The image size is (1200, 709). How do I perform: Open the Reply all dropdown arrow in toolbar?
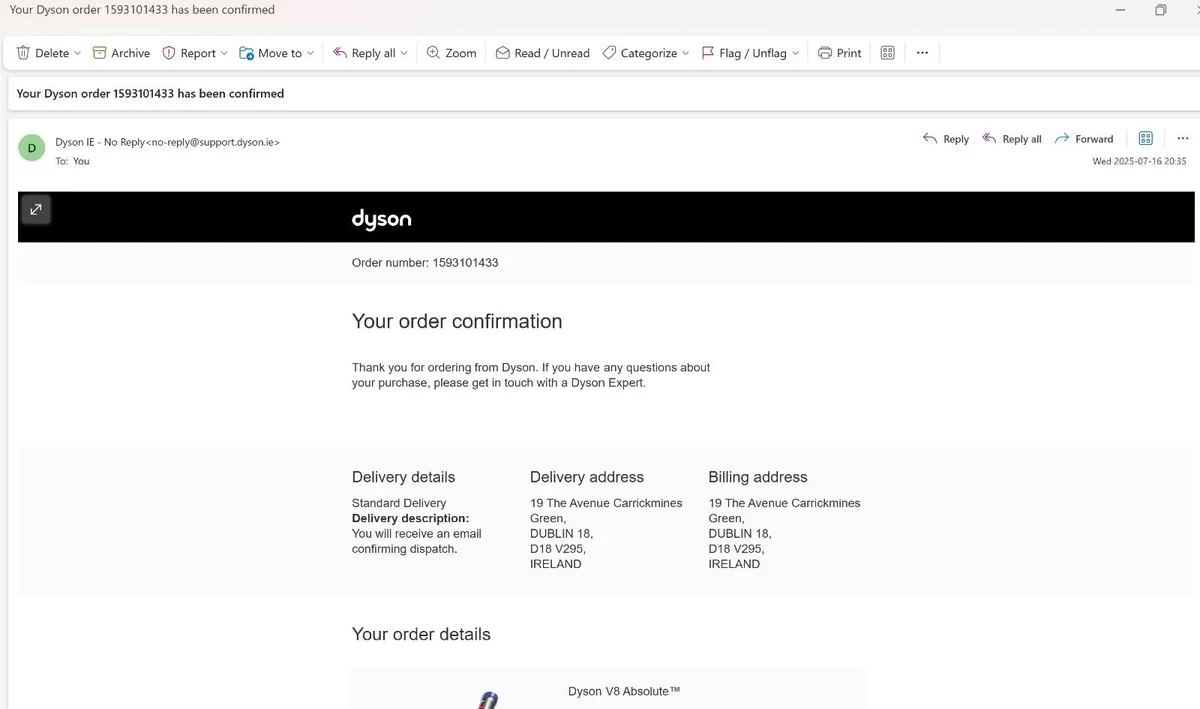click(404, 54)
